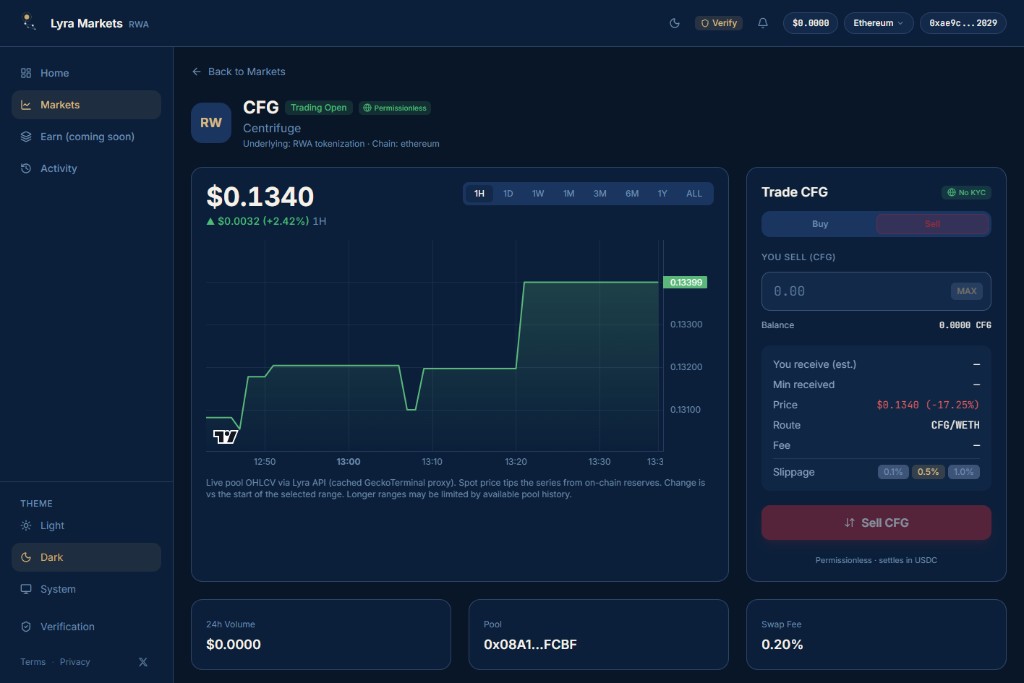Click the Trading Open badge
The image size is (1024, 683).
319,108
